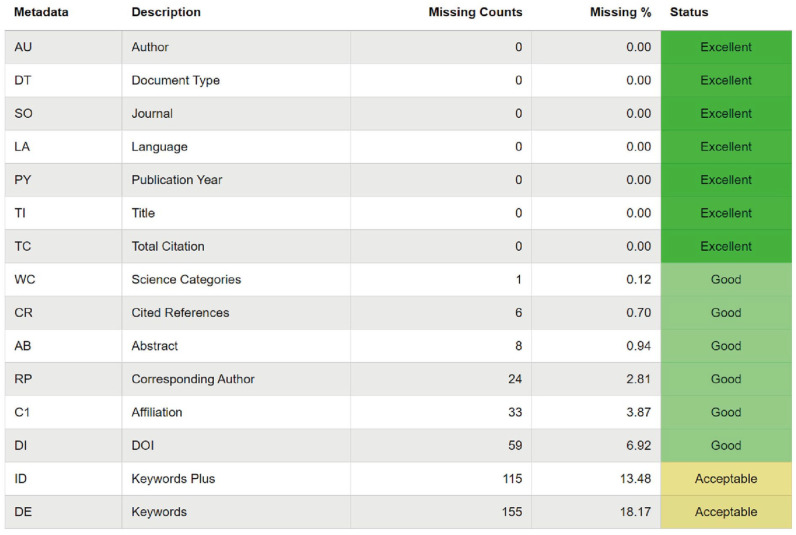Click the Acceptable status for DE Keywords
This screenshot has height=535, width=796.
726,512
